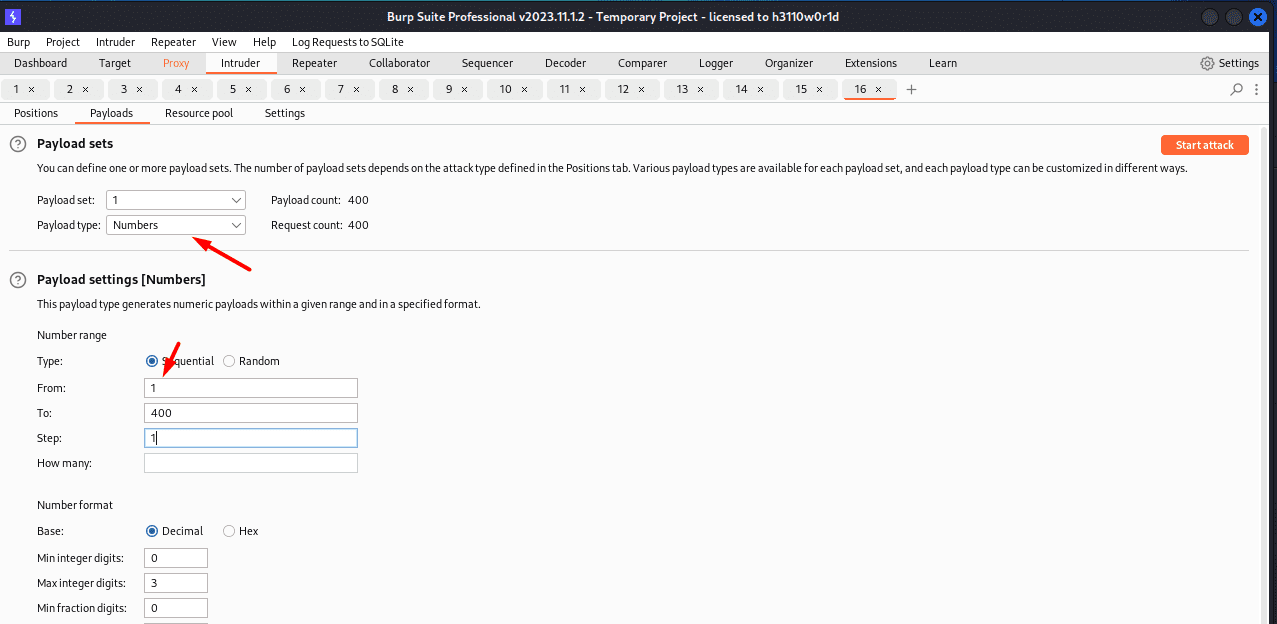Viewport: 1277px width, 624px height.
Task: Open Settings via the gear icon
Action: [x=1207, y=63]
